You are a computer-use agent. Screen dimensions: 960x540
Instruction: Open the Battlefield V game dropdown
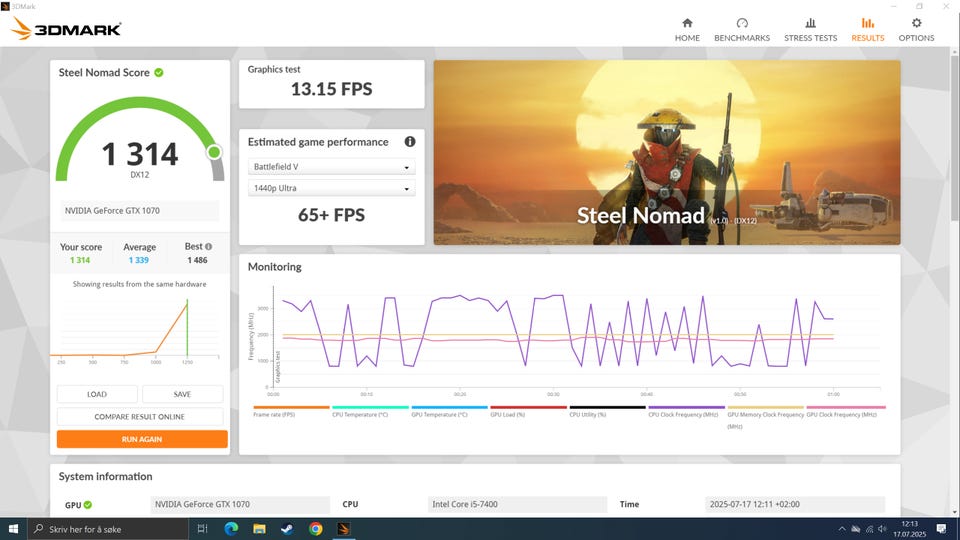[x=331, y=167]
